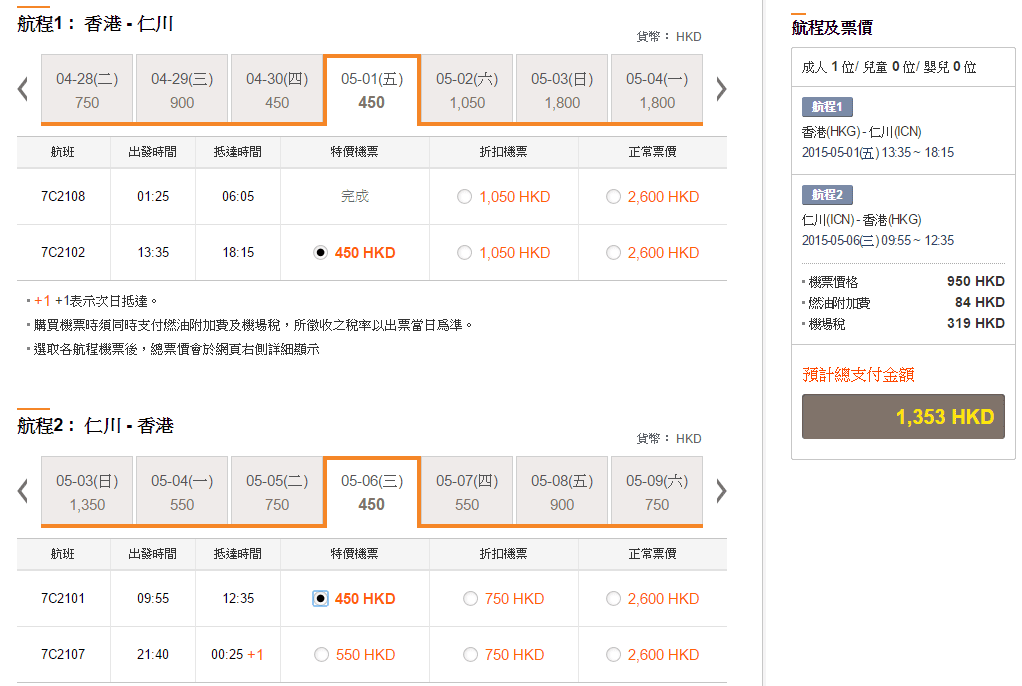
Task: Click next dates arrow for 航程2
Action: click(x=721, y=491)
